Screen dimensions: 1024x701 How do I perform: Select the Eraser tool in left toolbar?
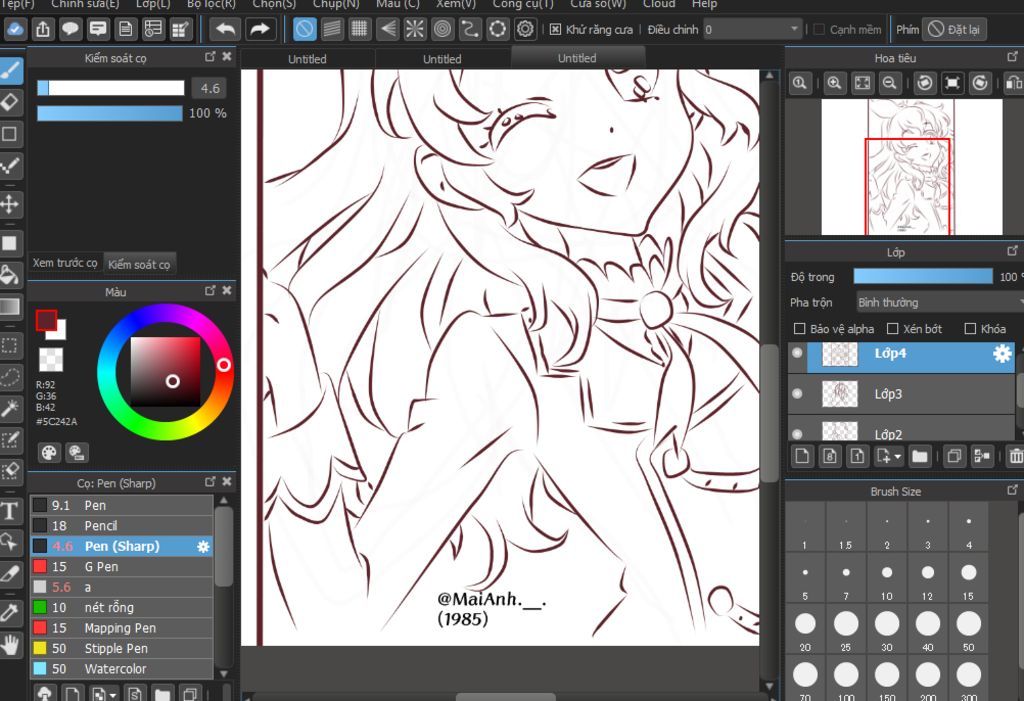click(x=10, y=101)
